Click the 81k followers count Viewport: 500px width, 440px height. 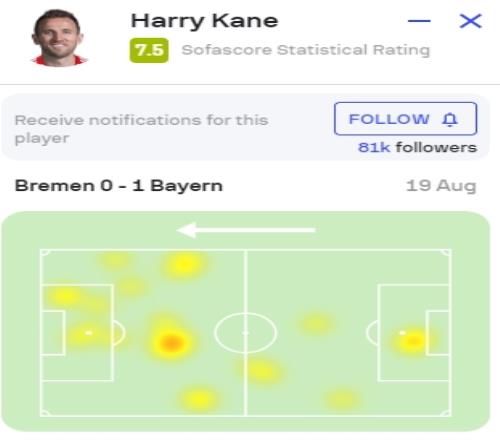(417, 147)
